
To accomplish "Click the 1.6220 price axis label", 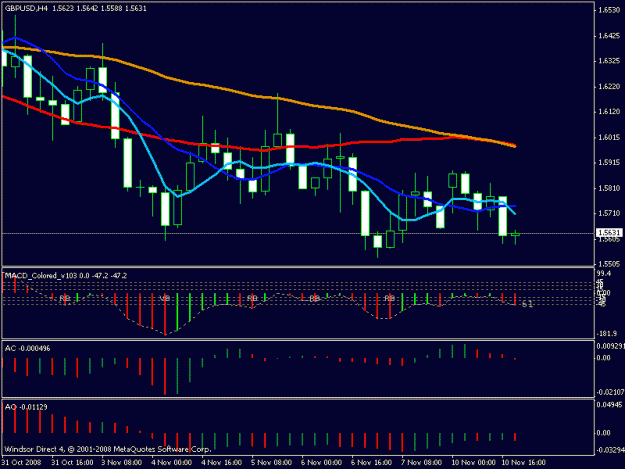I will point(609,86).
